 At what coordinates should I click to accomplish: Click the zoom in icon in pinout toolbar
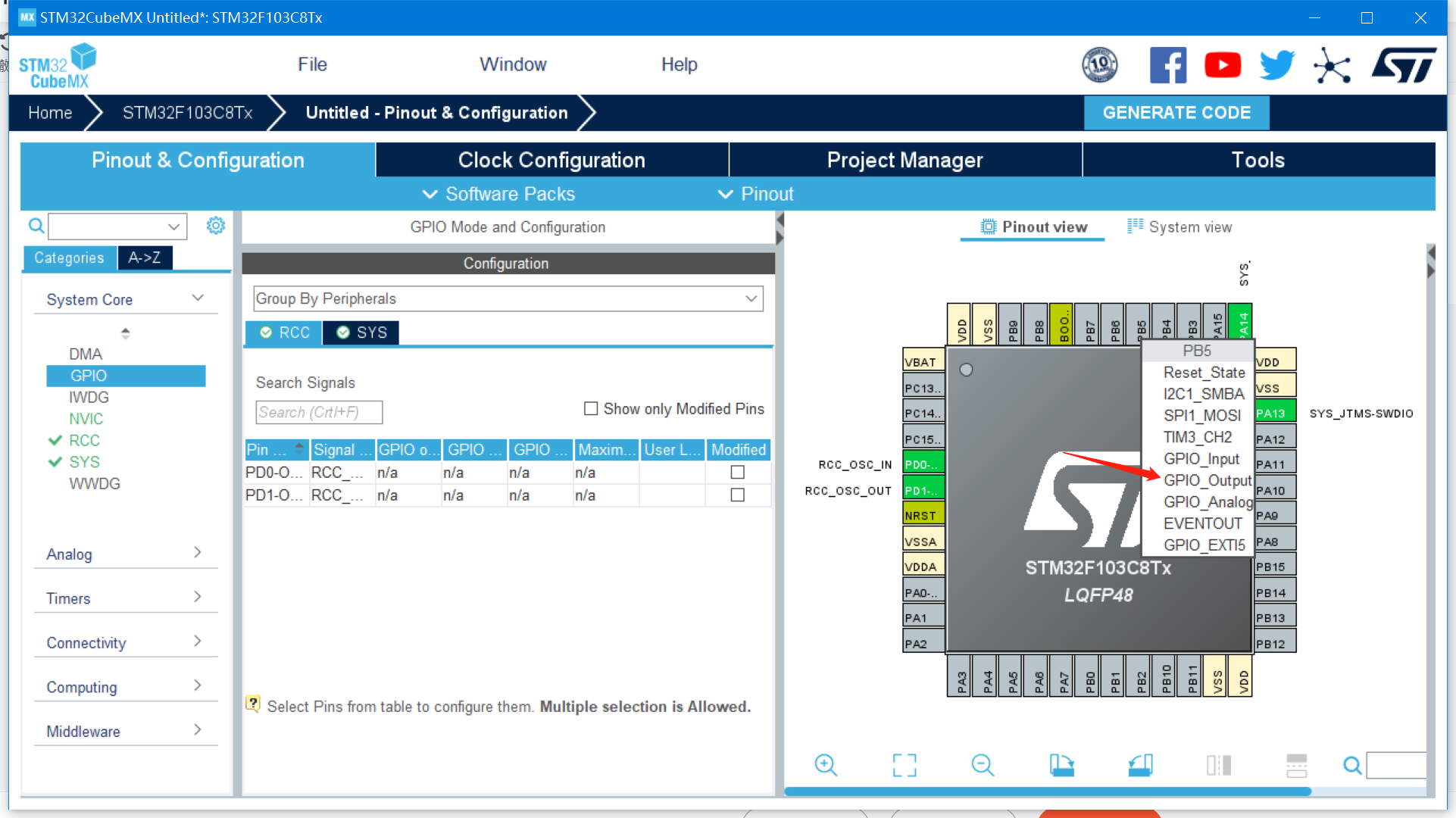[x=825, y=765]
